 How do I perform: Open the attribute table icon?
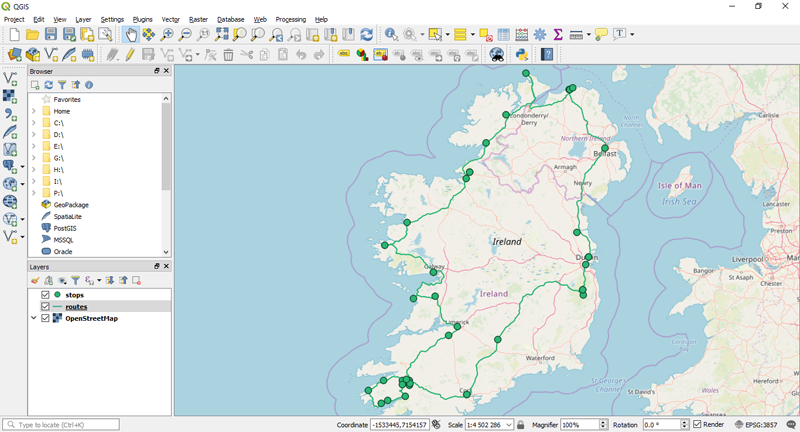(x=504, y=34)
